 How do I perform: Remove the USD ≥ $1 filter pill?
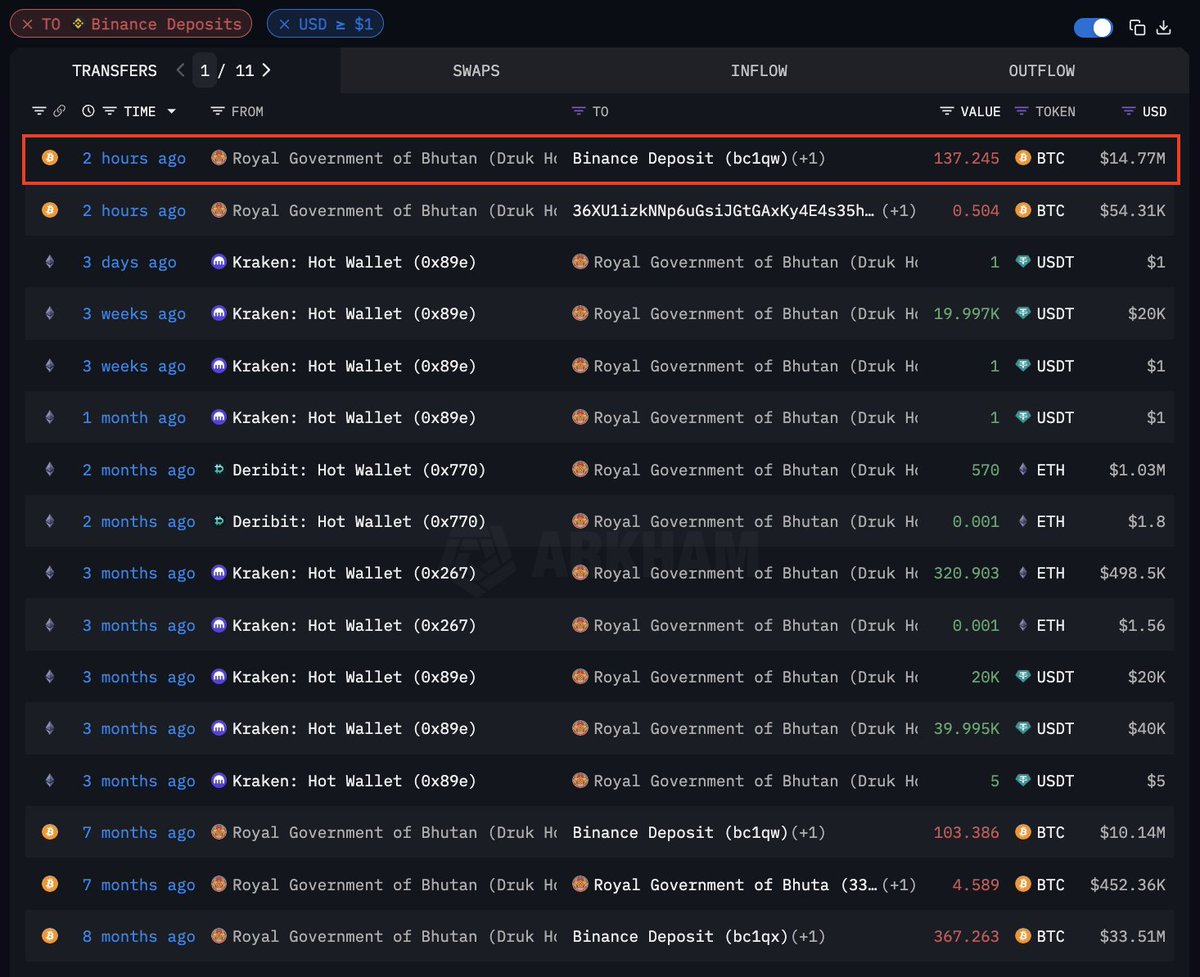coord(286,23)
